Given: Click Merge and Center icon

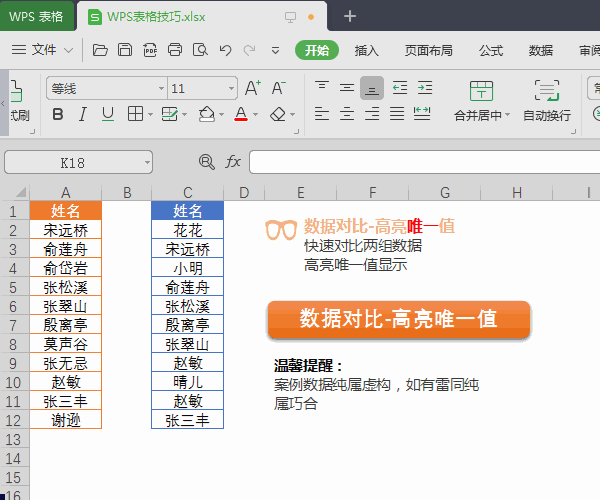Looking at the screenshot, I should point(481,91).
